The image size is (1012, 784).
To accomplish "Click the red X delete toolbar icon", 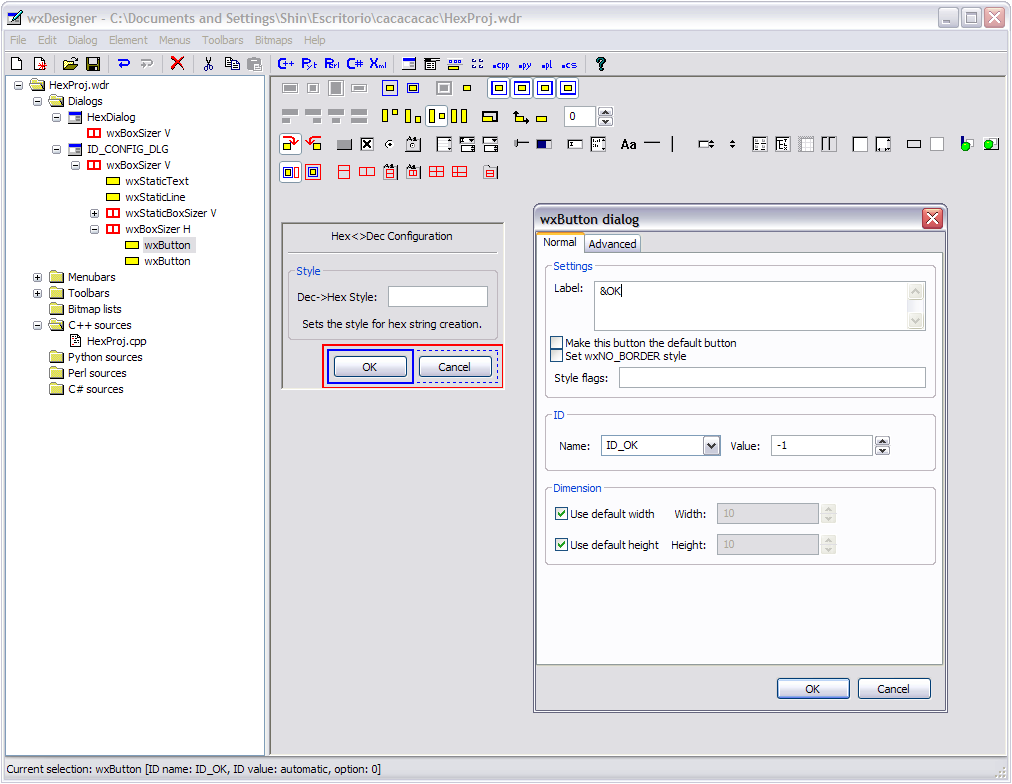I will coord(177,63).
